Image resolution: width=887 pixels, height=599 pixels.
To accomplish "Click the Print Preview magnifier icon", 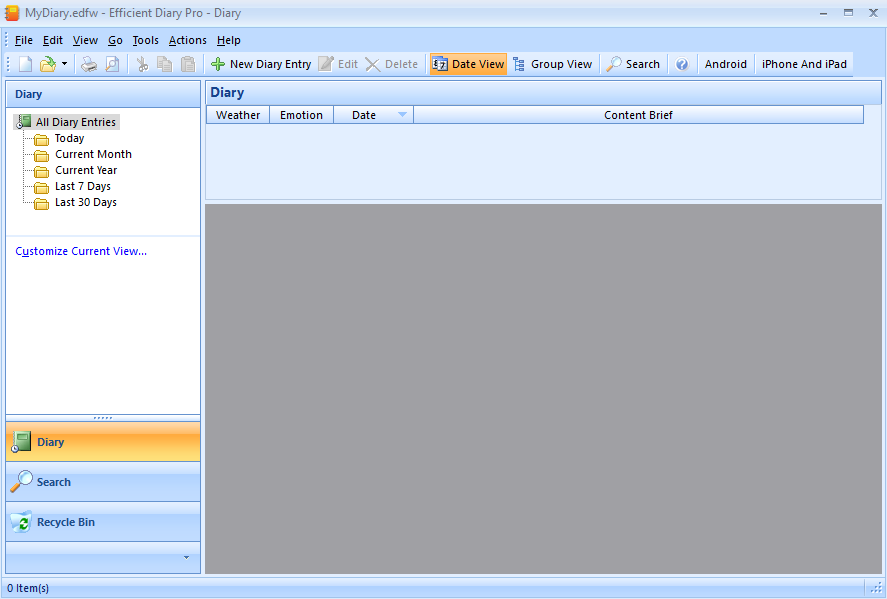I will pos(113,64).
